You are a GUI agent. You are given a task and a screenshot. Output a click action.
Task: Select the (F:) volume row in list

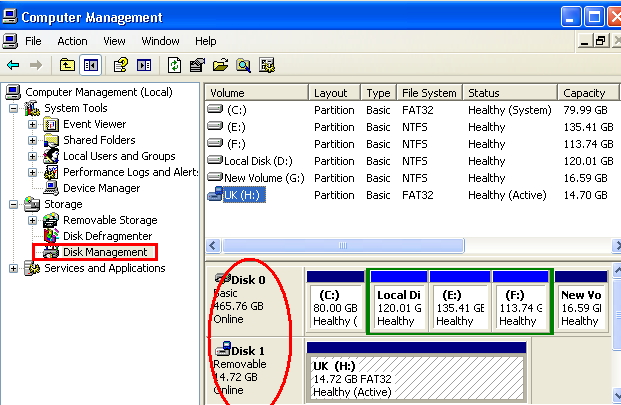tap(412, 144)
